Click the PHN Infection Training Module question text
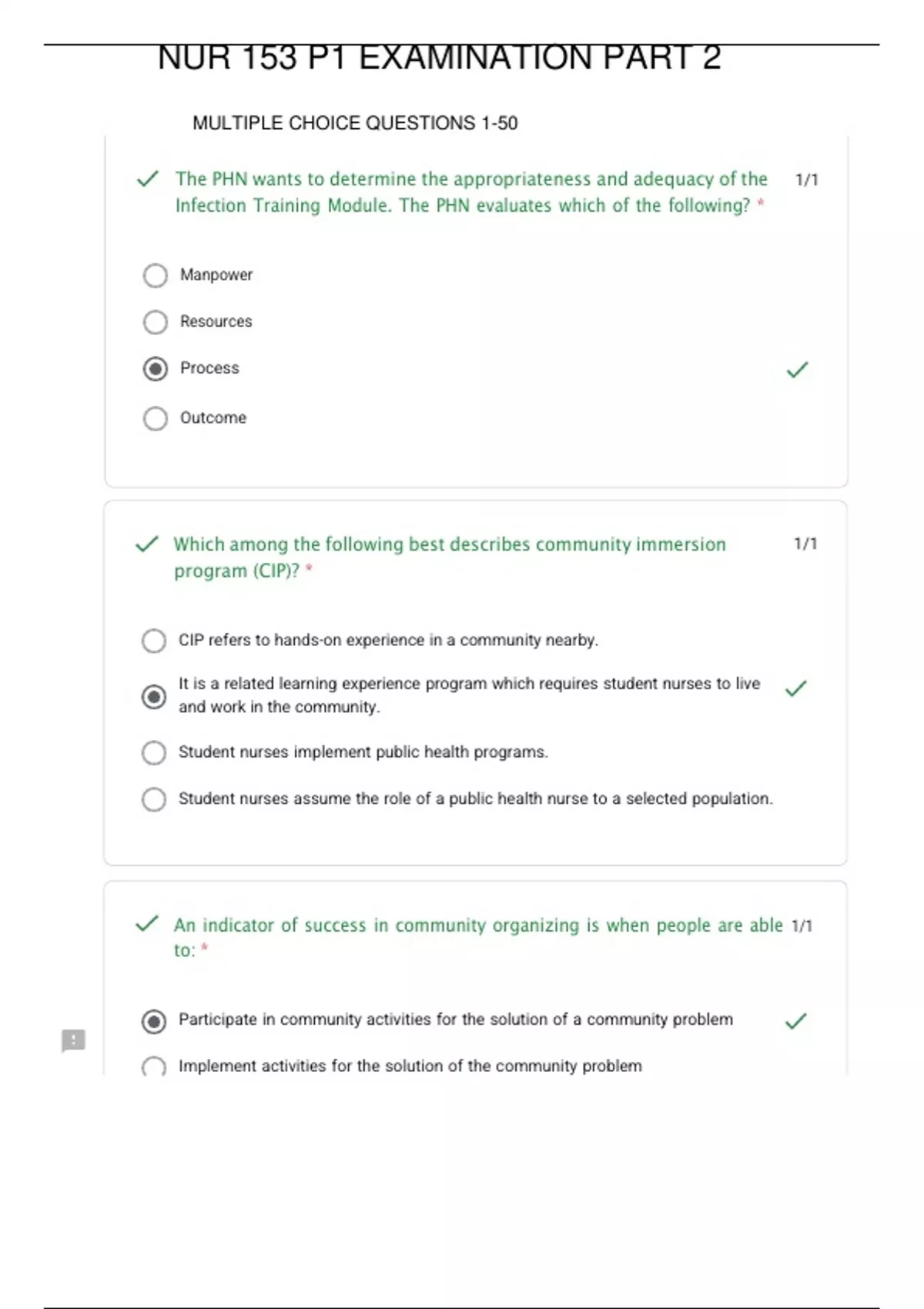 click(470, 192)
